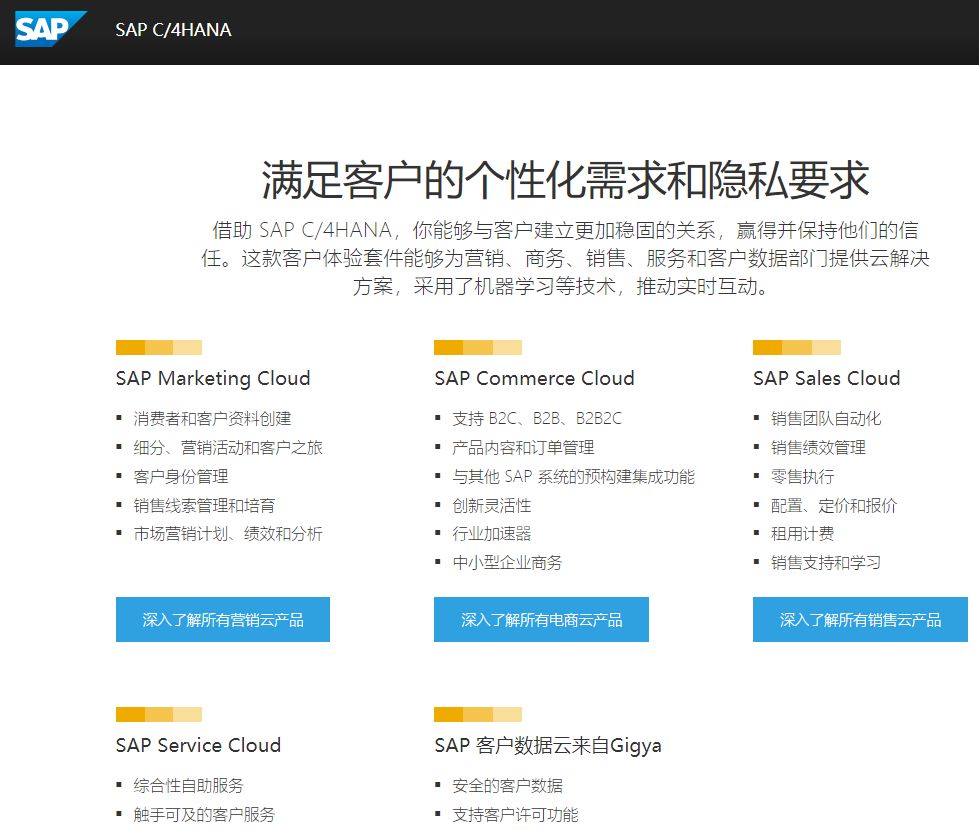Click the list item 安全的客户数据
This screenshot has height=830, width=979.
tap(508, 786)
